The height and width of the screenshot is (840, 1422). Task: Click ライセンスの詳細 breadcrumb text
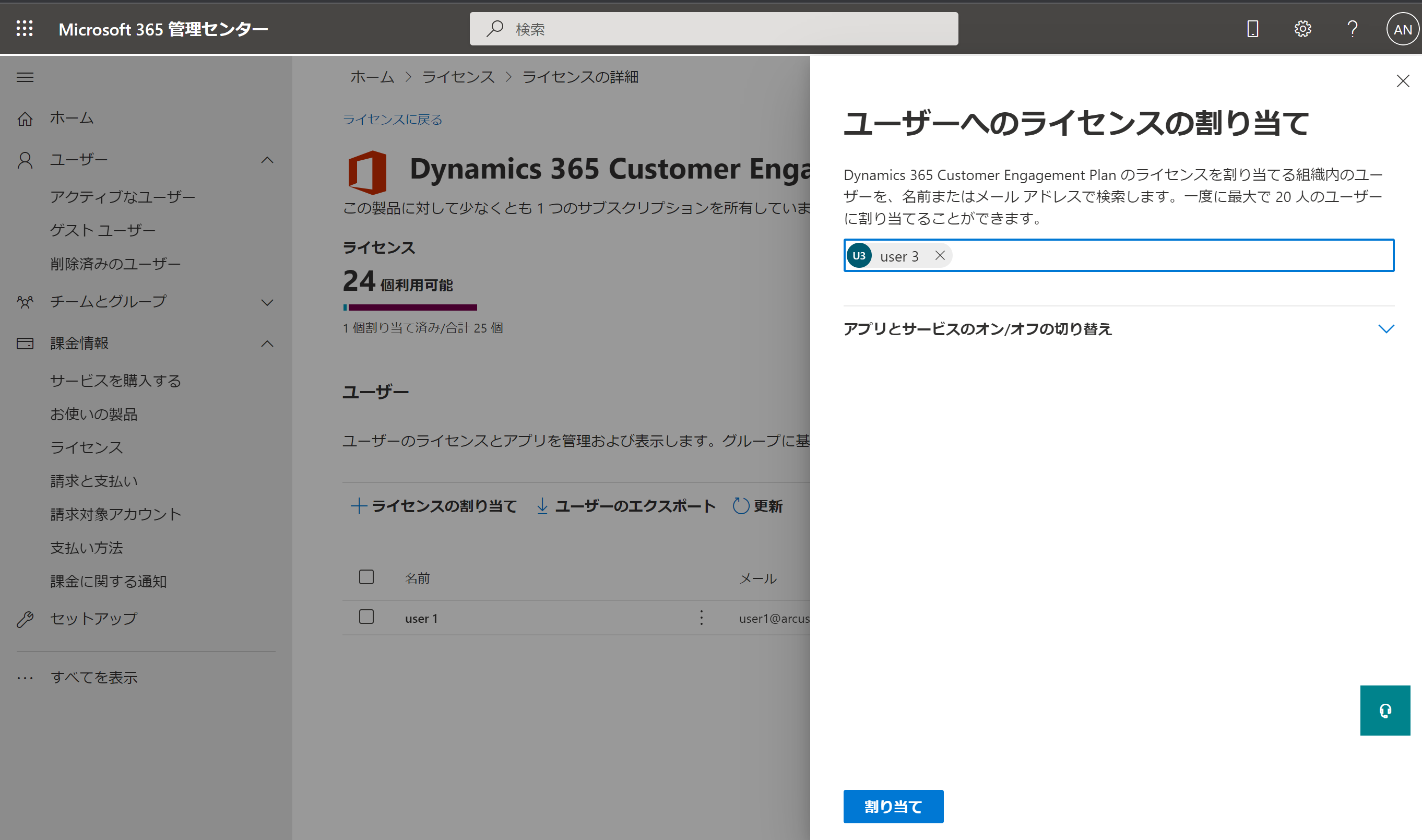pyautogui.click(x=580, y=77)
